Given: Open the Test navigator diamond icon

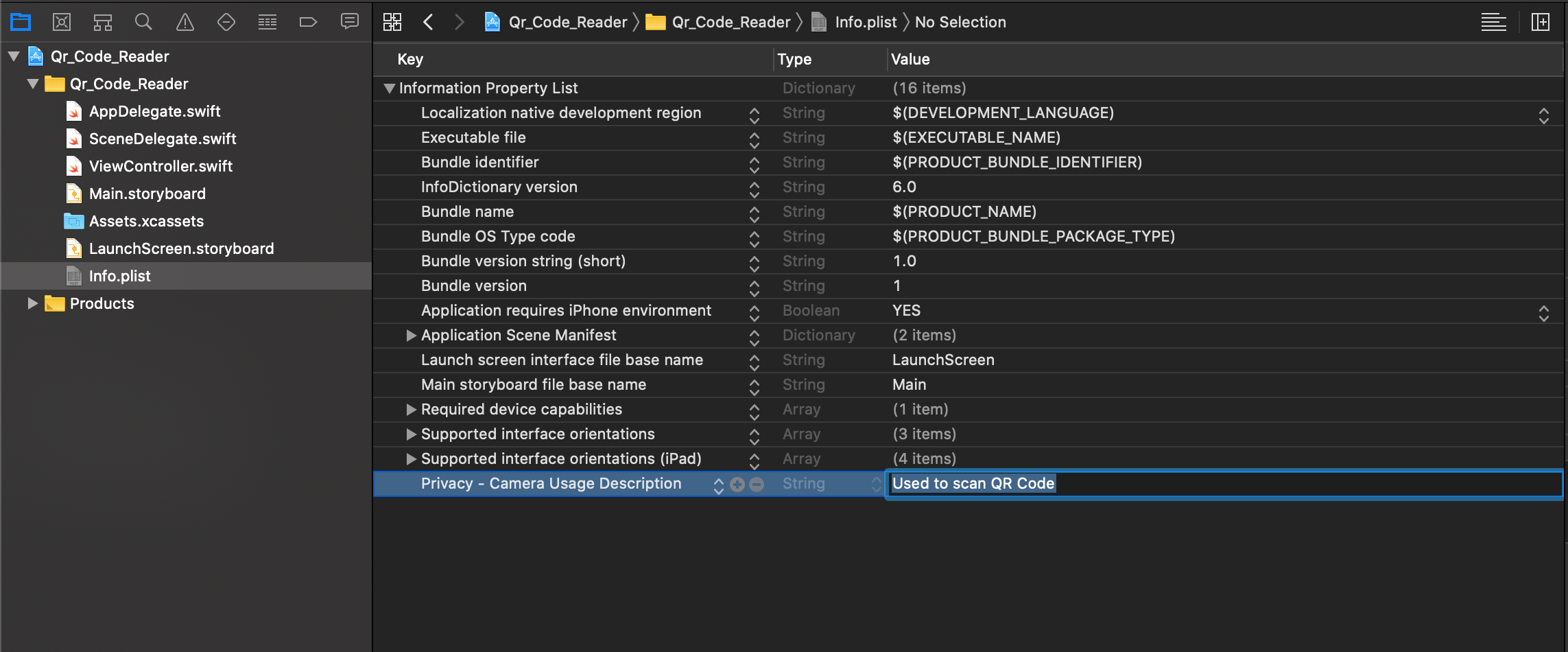Looking at the screenshot, I should [226, 22].
